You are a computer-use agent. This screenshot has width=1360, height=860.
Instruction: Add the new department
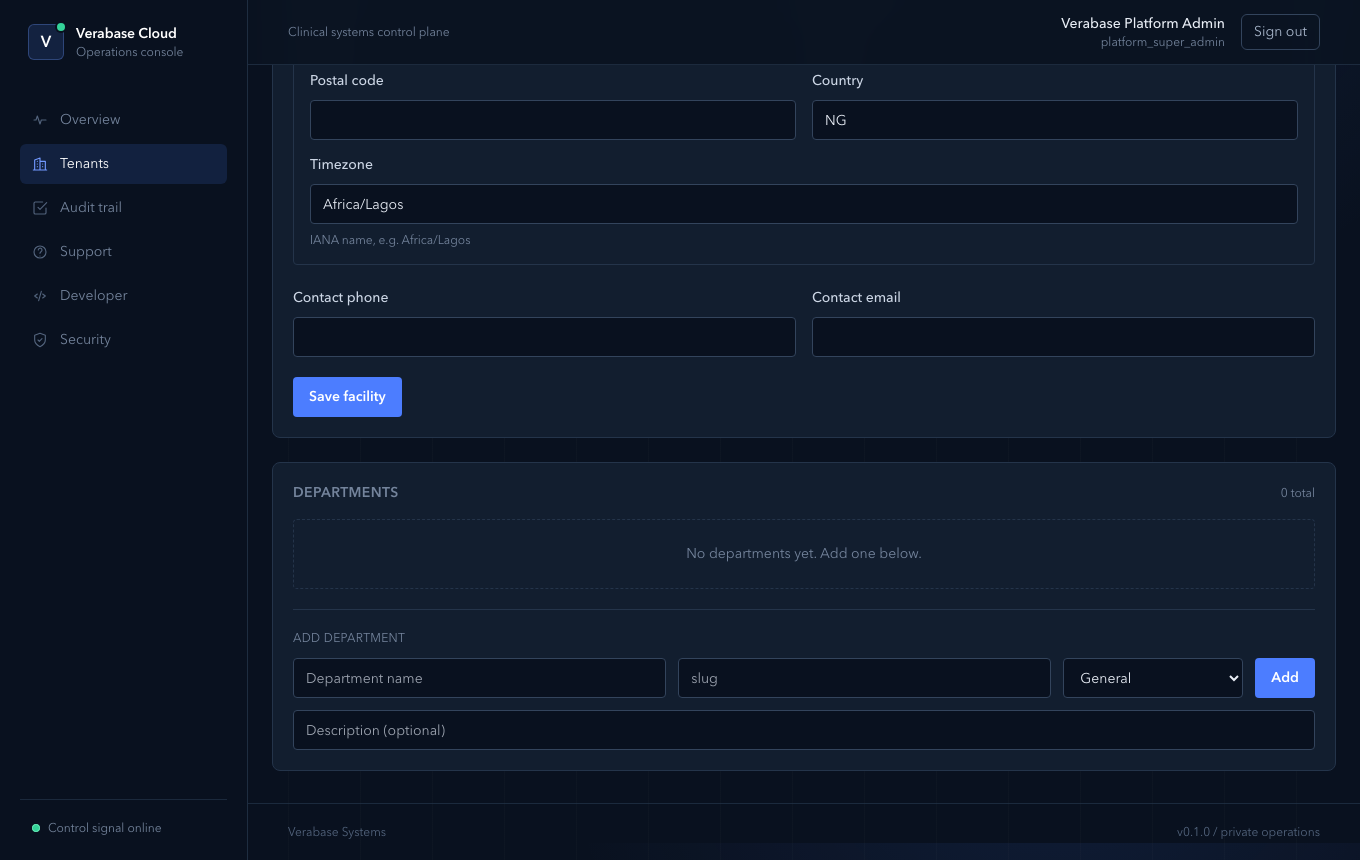1285,678
